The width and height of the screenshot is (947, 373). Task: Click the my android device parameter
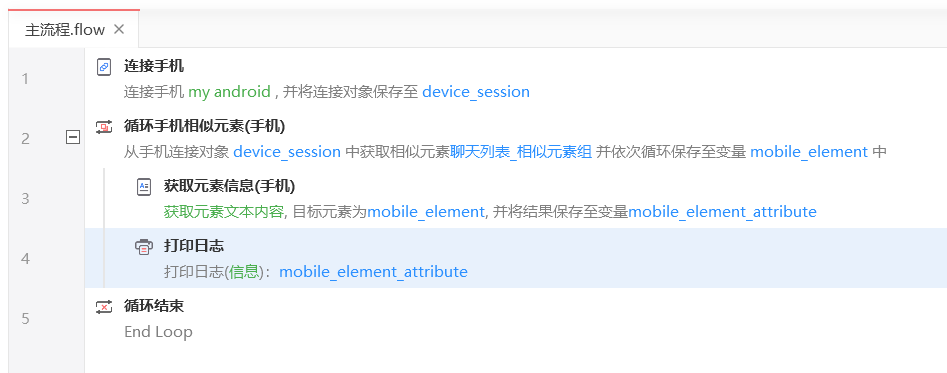click(x=230, y=92)
